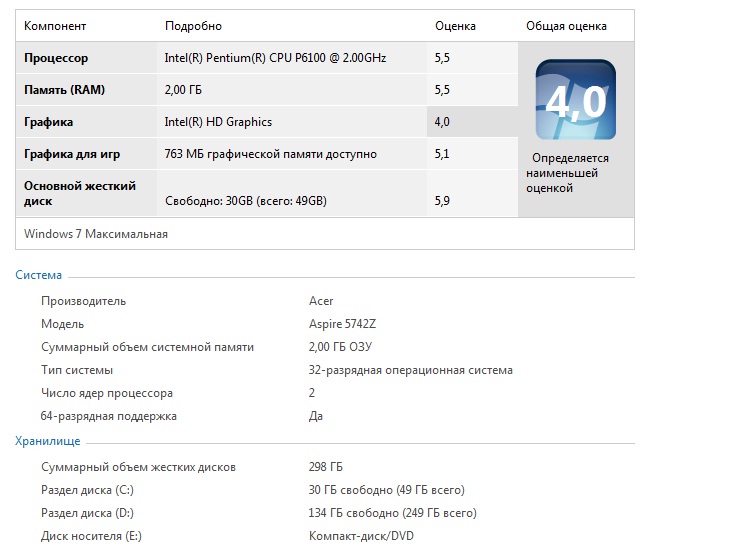Click Число ядер процессора label
741x547 pixels.
107,393
